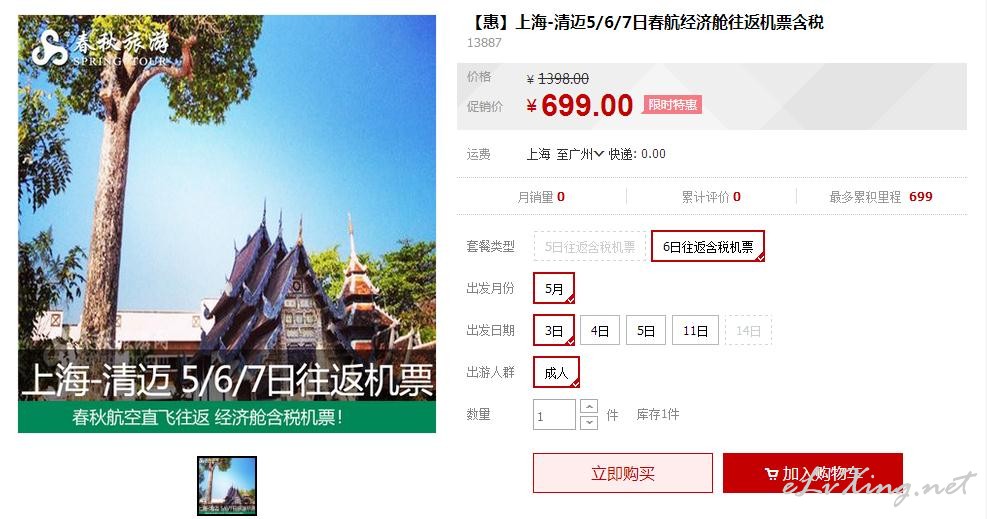987x519 pixels.
Task: Open the 至广州 destination dropdown
Action: [580, 154]
